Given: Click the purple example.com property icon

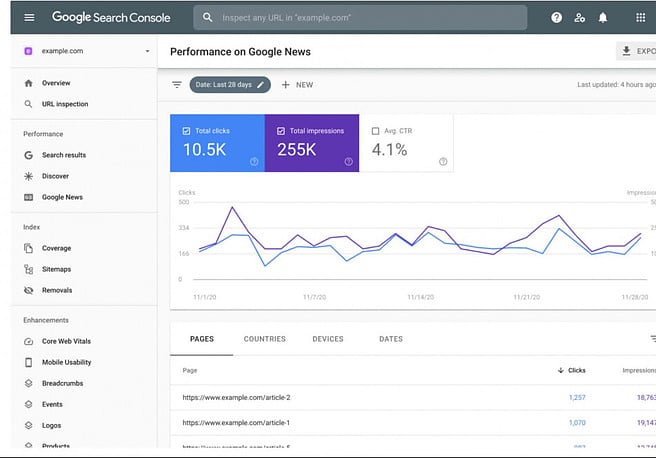Looking at the screenshot, I should click(x=28, y=51).
